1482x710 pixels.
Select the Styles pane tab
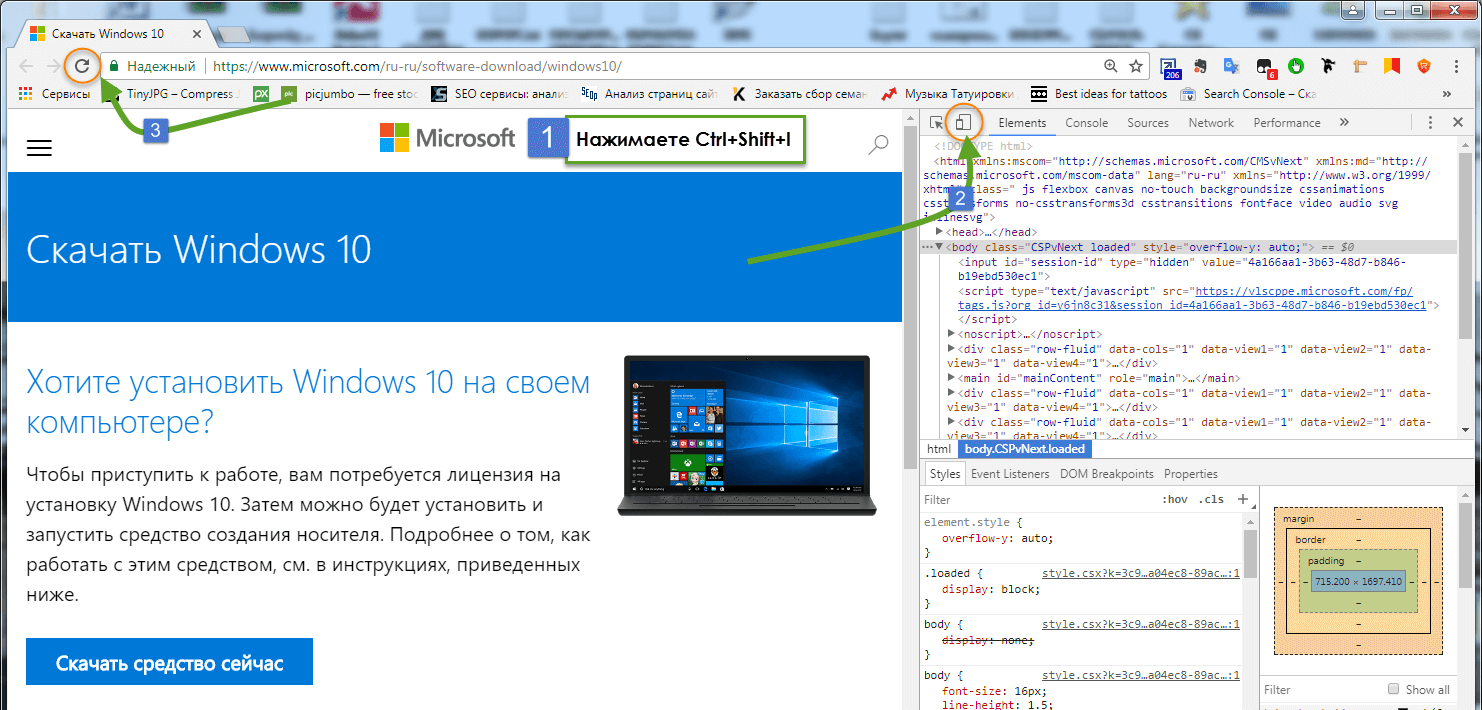[x=944, y=474]
